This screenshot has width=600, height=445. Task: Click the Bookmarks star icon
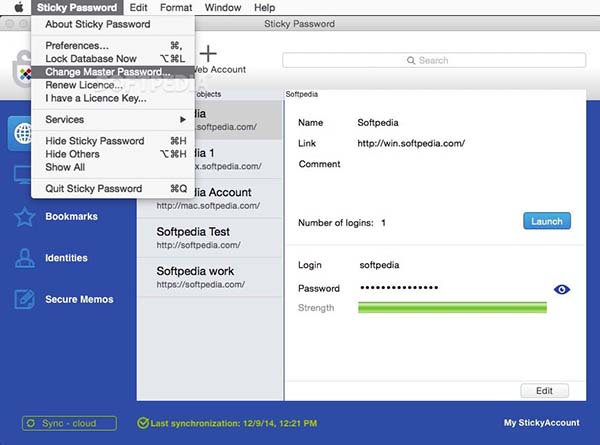click(24, 217)
